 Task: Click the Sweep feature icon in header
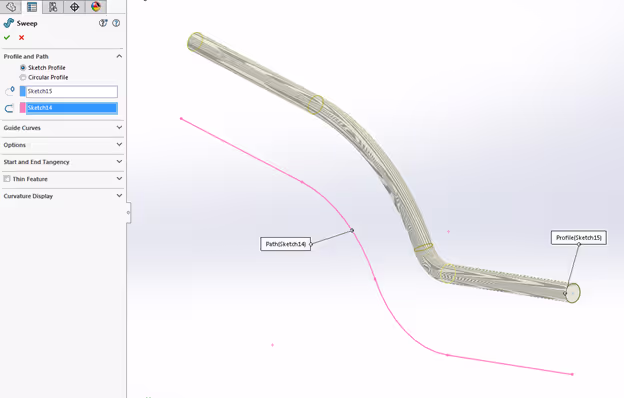pyautogui.click(x=8, y=23)
